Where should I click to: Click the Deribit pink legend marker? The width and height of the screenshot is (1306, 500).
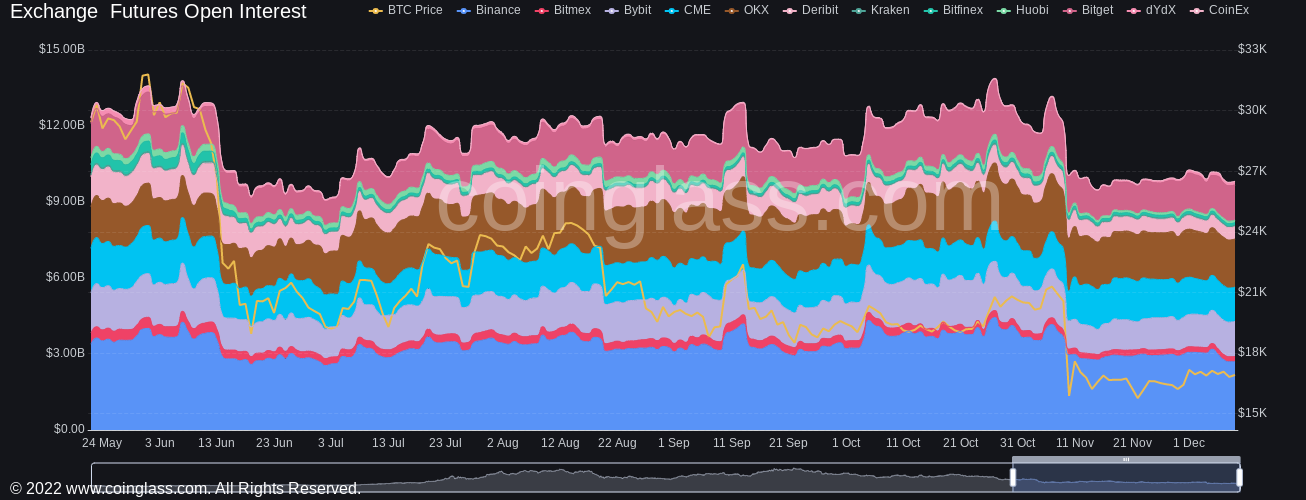tap(790, 11)
